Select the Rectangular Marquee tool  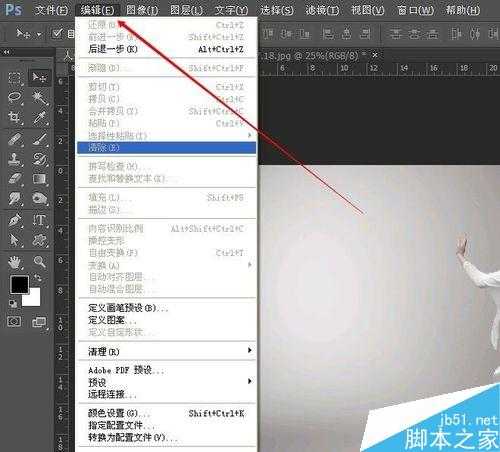15,78
